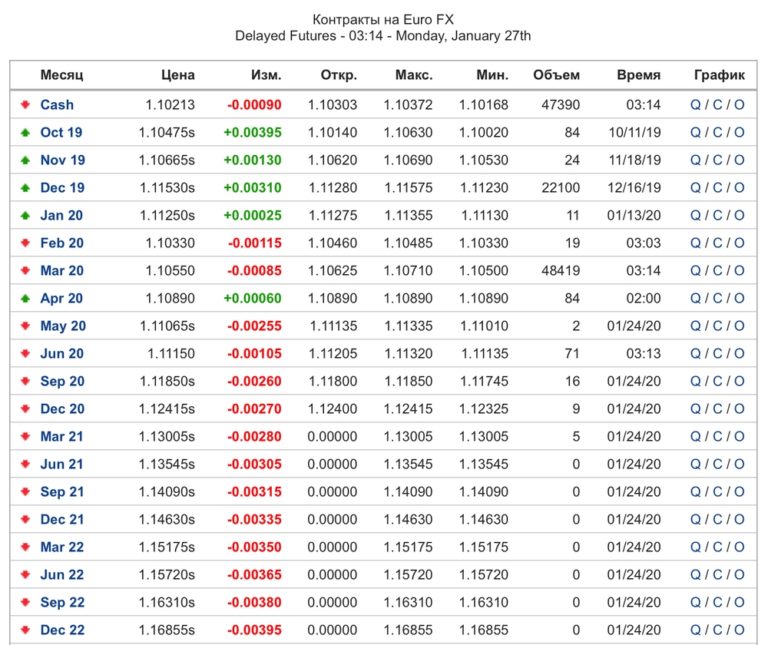Click the Макс. column header
Viewport: 768px width, 645px height.
[x=414, y=75]
